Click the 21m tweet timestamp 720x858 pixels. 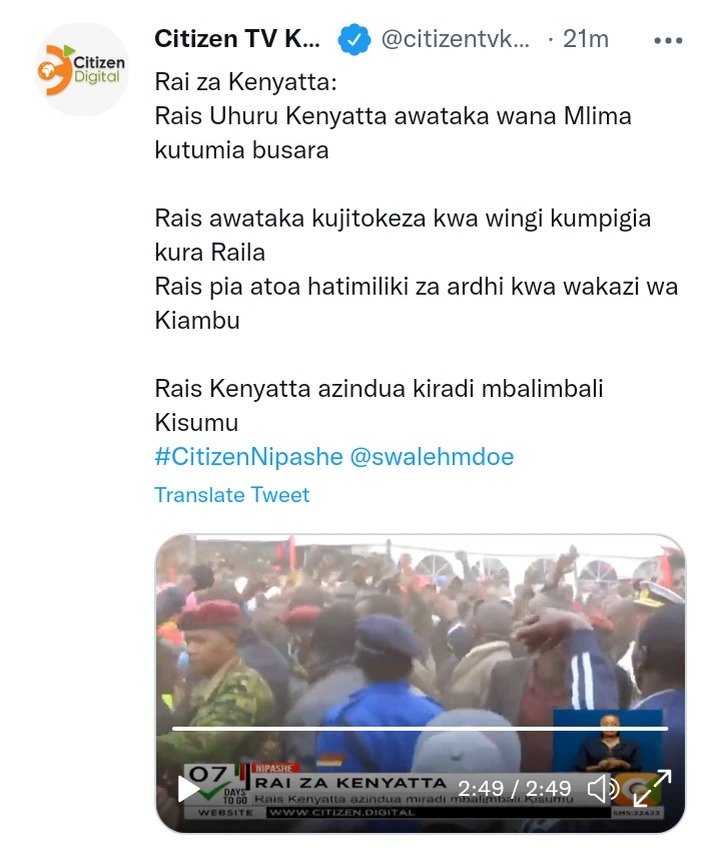coord(585,39)
